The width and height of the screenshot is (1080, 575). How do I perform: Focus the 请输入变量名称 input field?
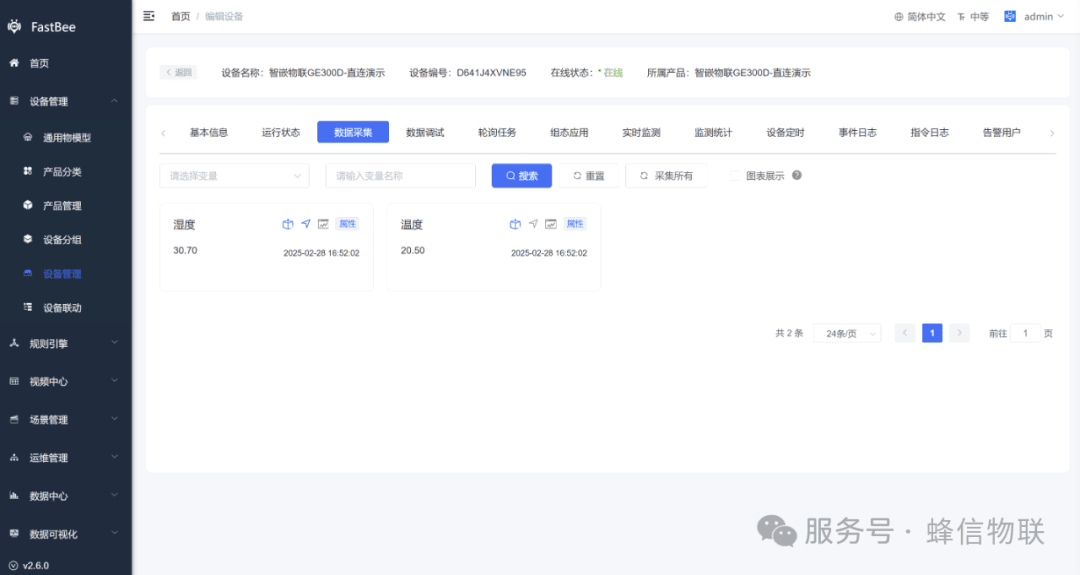pyautogui.click(x=400, y=176)
